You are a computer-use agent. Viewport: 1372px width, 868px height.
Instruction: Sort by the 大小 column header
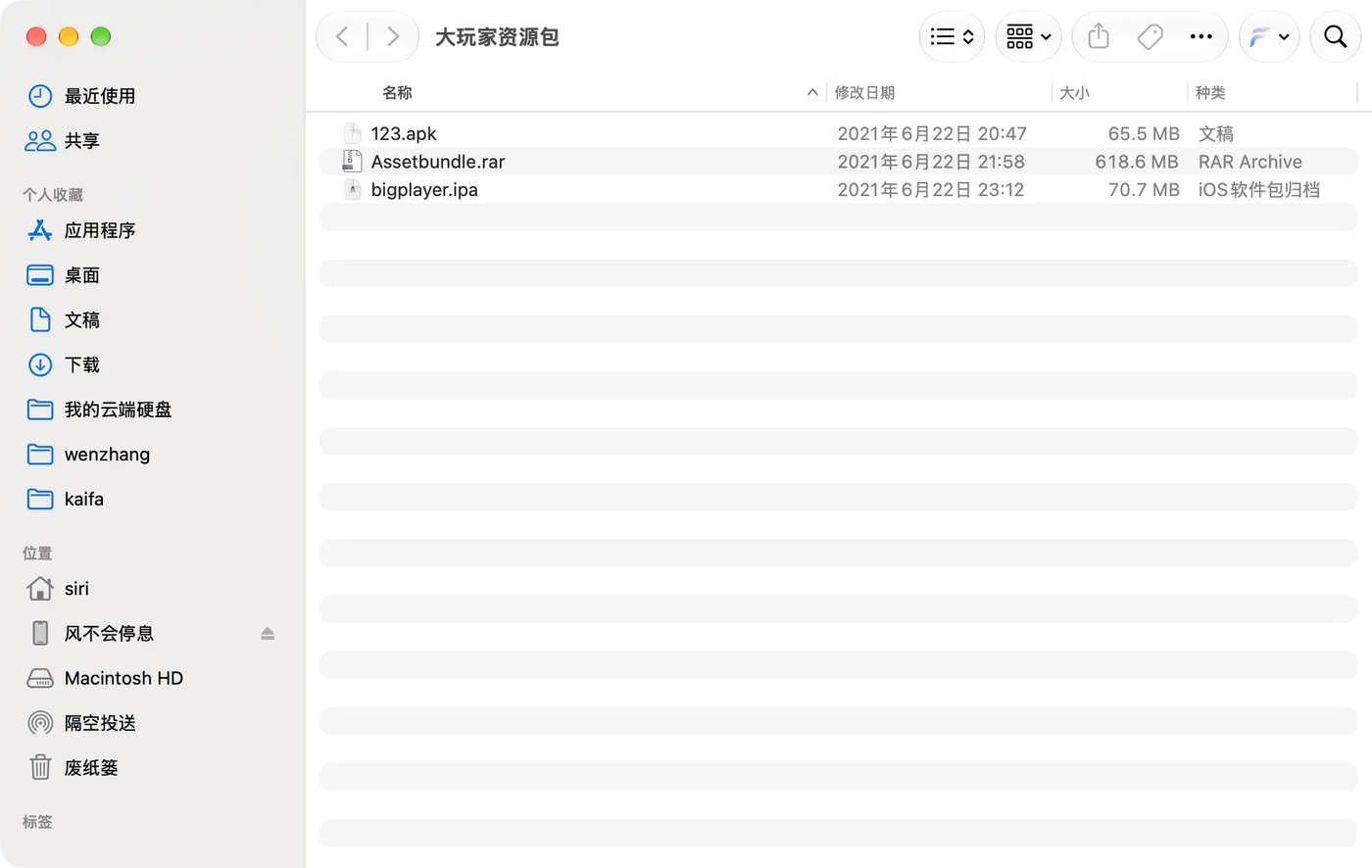1074,92
